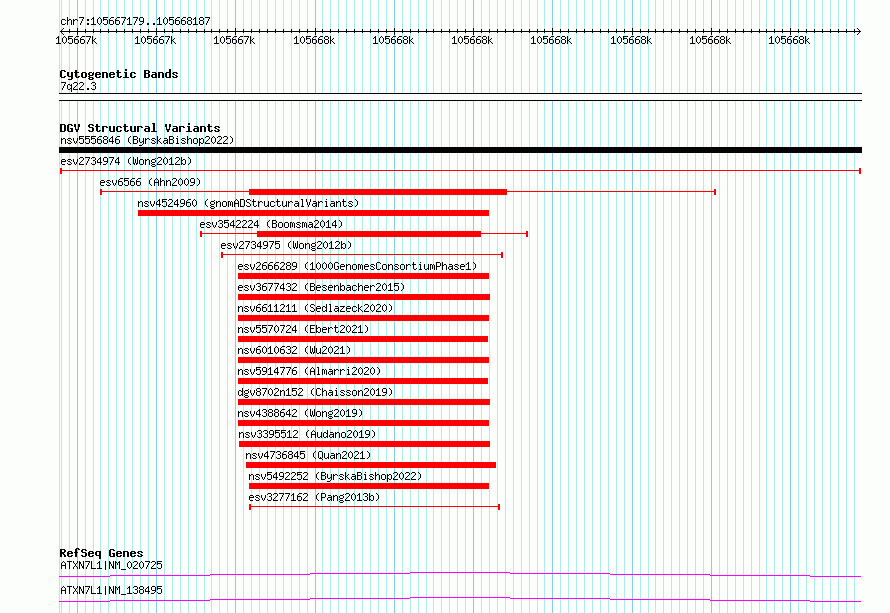Click the red nsv4524960 variant bar
The width and height of the screenshot is (890, 613).
pyautogui.click(x=313, y=213)
